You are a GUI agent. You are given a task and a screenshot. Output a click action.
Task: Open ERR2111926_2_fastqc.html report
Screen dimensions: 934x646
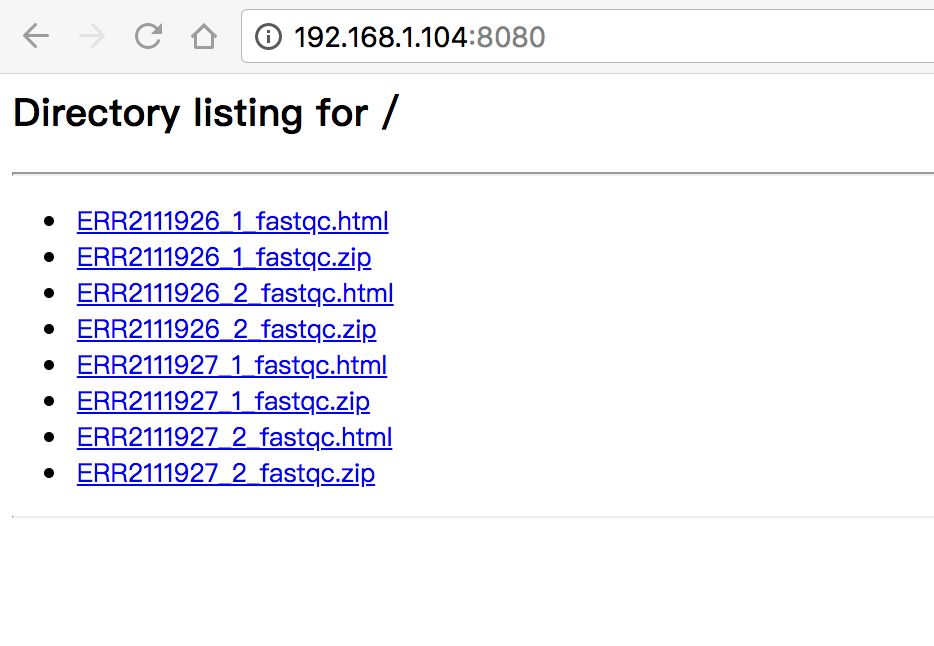[234, 293]
